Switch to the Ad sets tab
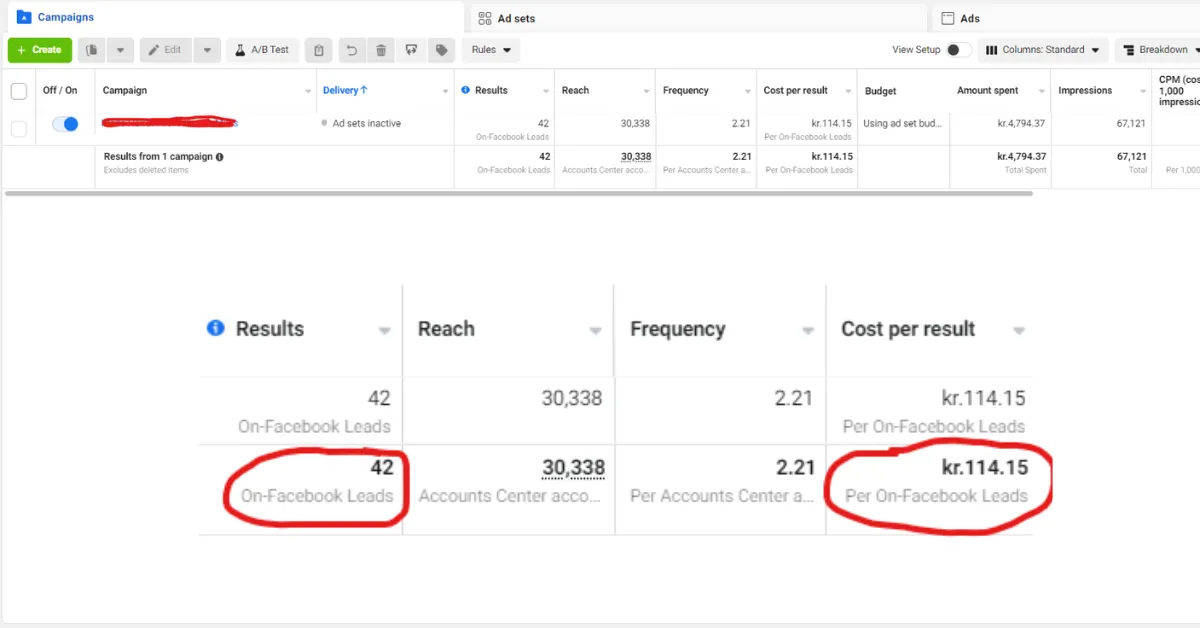 (x=698, y=18)
